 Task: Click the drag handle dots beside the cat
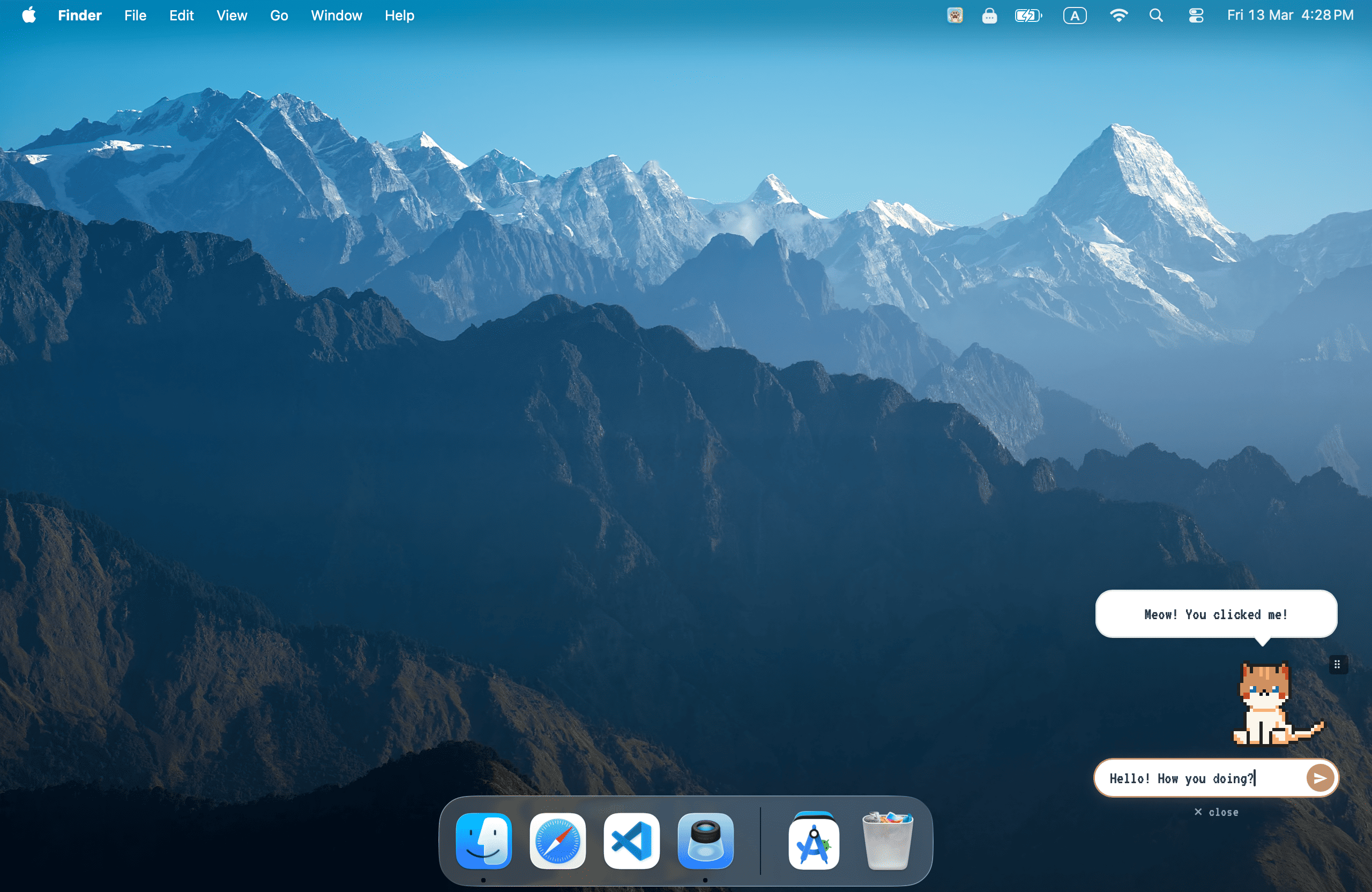coord(1337,664)
